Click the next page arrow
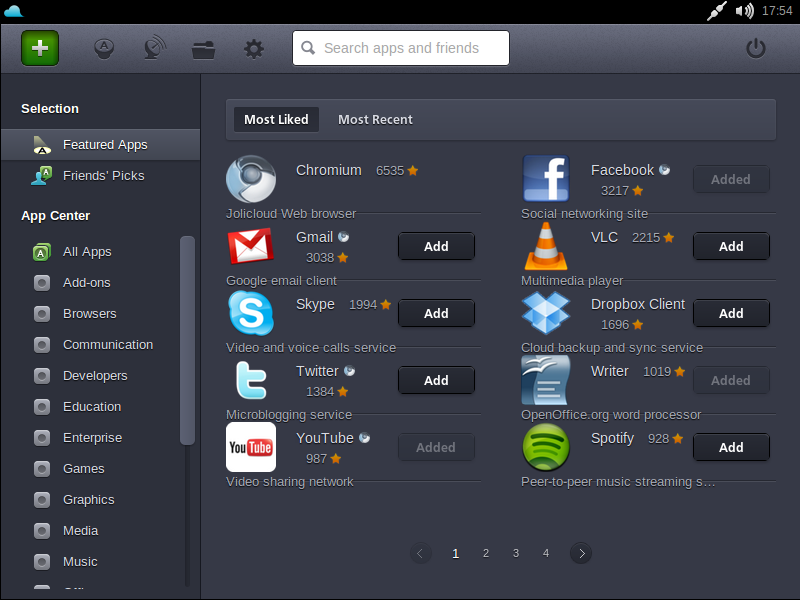The image size is (800, 600). (x=581, y=552)
